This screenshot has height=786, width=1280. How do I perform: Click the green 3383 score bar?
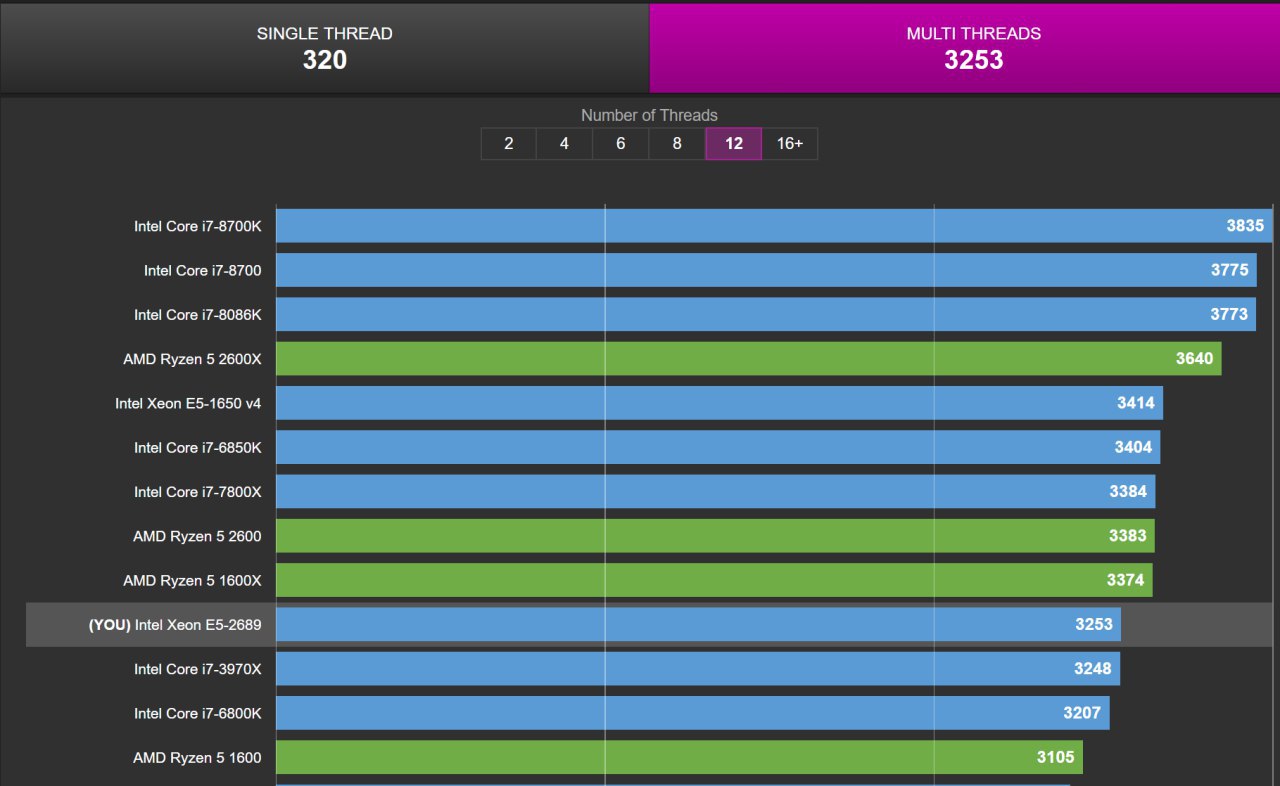715,536
